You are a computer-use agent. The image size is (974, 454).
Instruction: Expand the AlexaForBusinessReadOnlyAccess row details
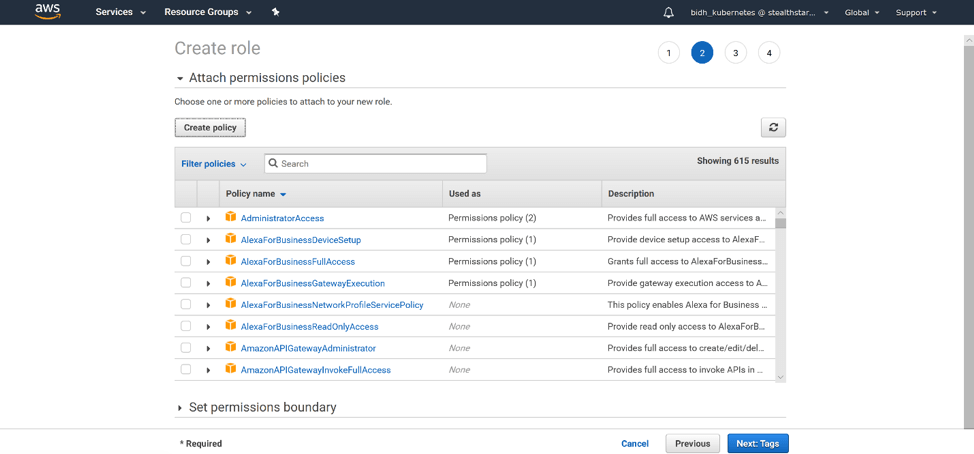point(208,327)
